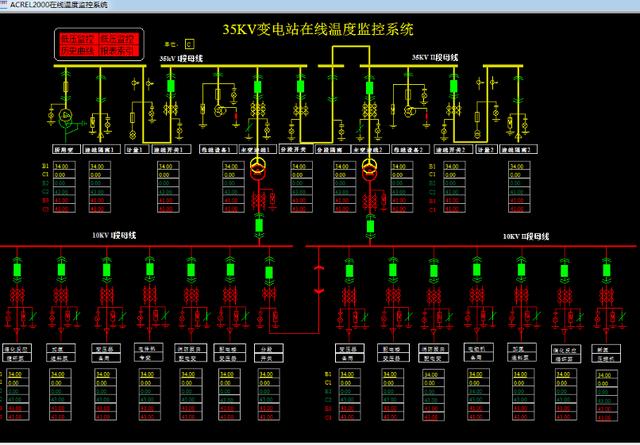Image resolution: width=640 pixels, height=445 pixels.
Task: Click the 进线隔离2 label box
Action: [x=518, y=149]
